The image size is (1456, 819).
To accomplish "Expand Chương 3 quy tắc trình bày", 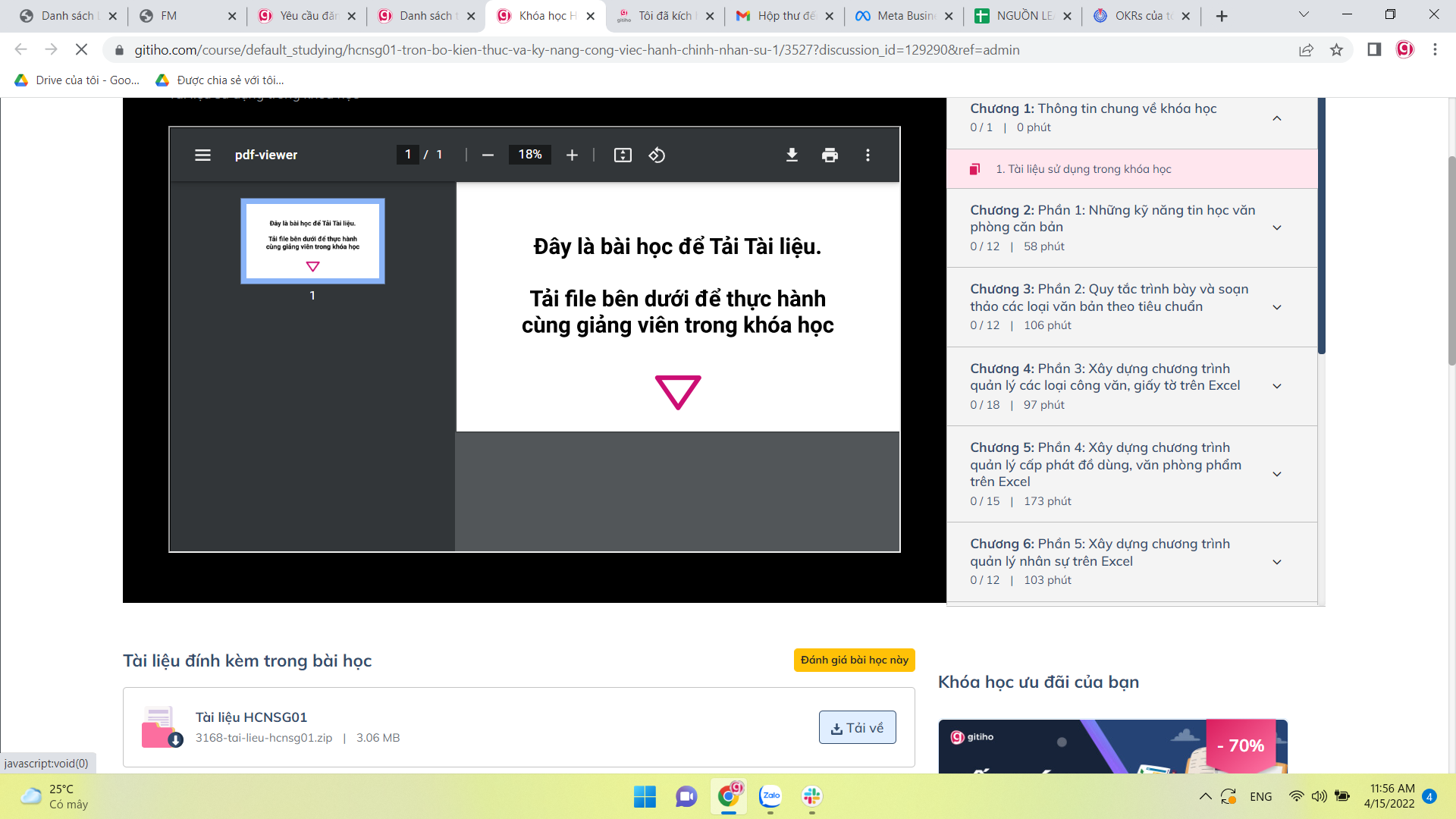I will pos(1277,307).
